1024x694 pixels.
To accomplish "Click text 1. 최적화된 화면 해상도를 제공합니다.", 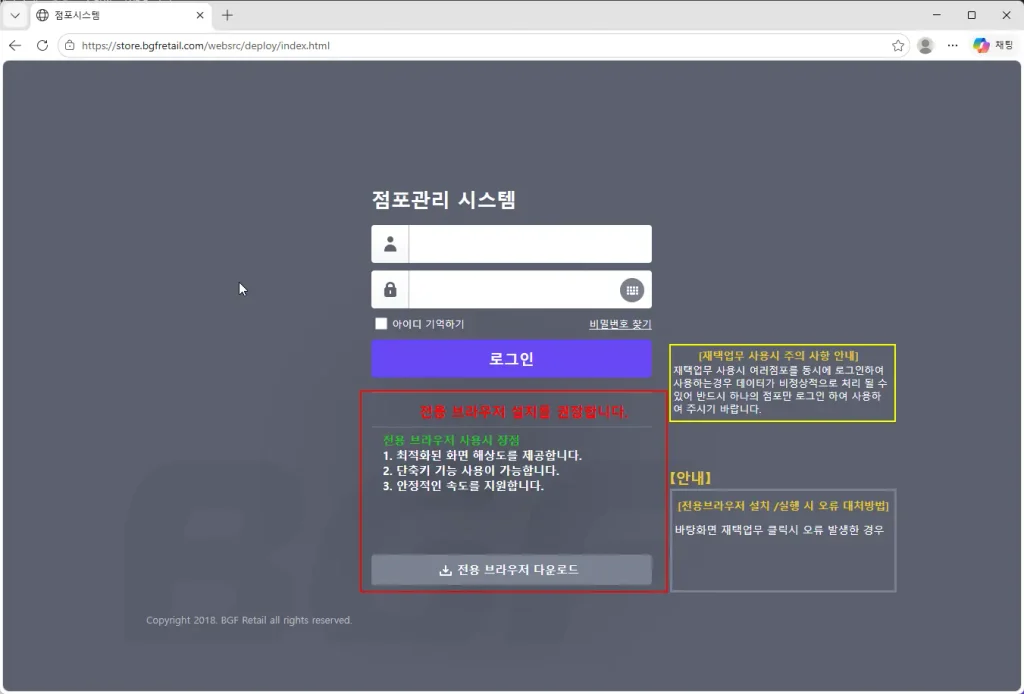I will [x=482, y=456].
